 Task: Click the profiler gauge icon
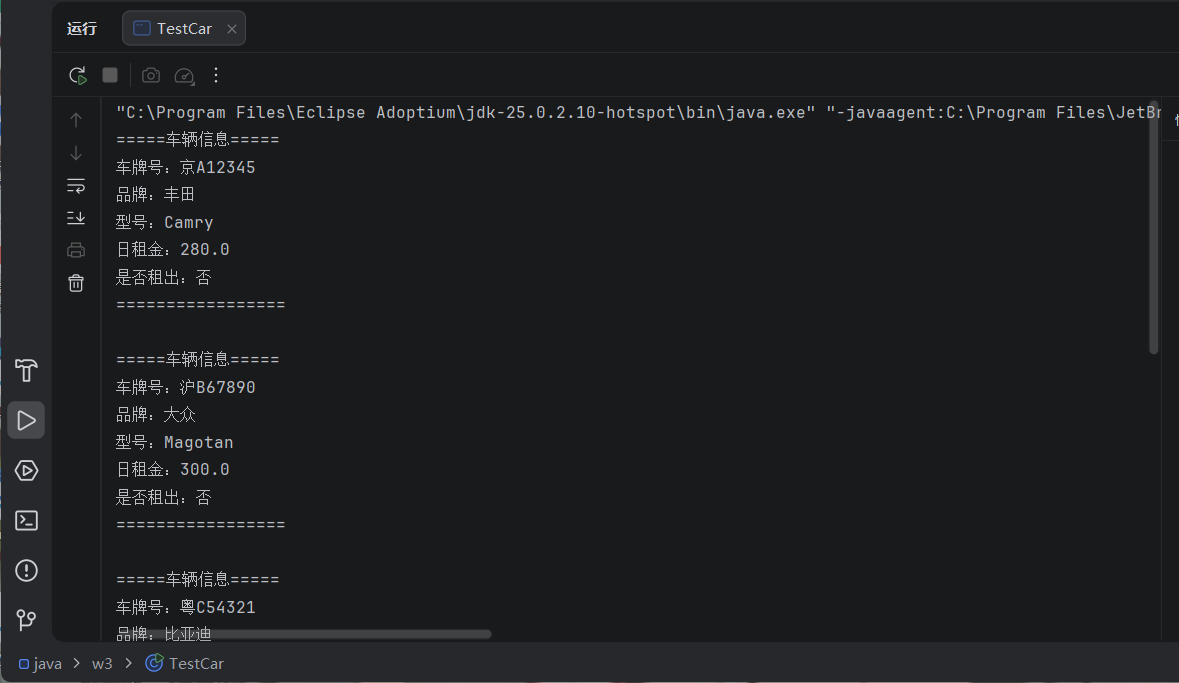click(184, 75)
